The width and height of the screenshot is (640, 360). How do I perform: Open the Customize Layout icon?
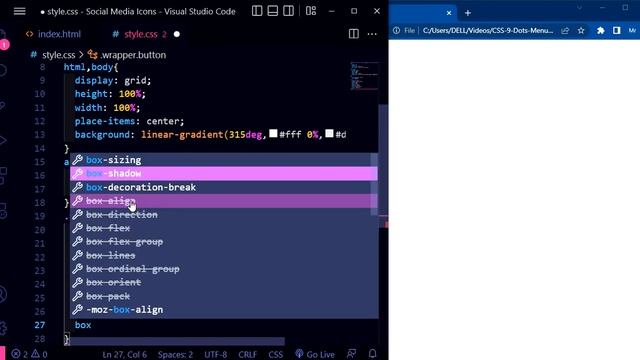311,11
